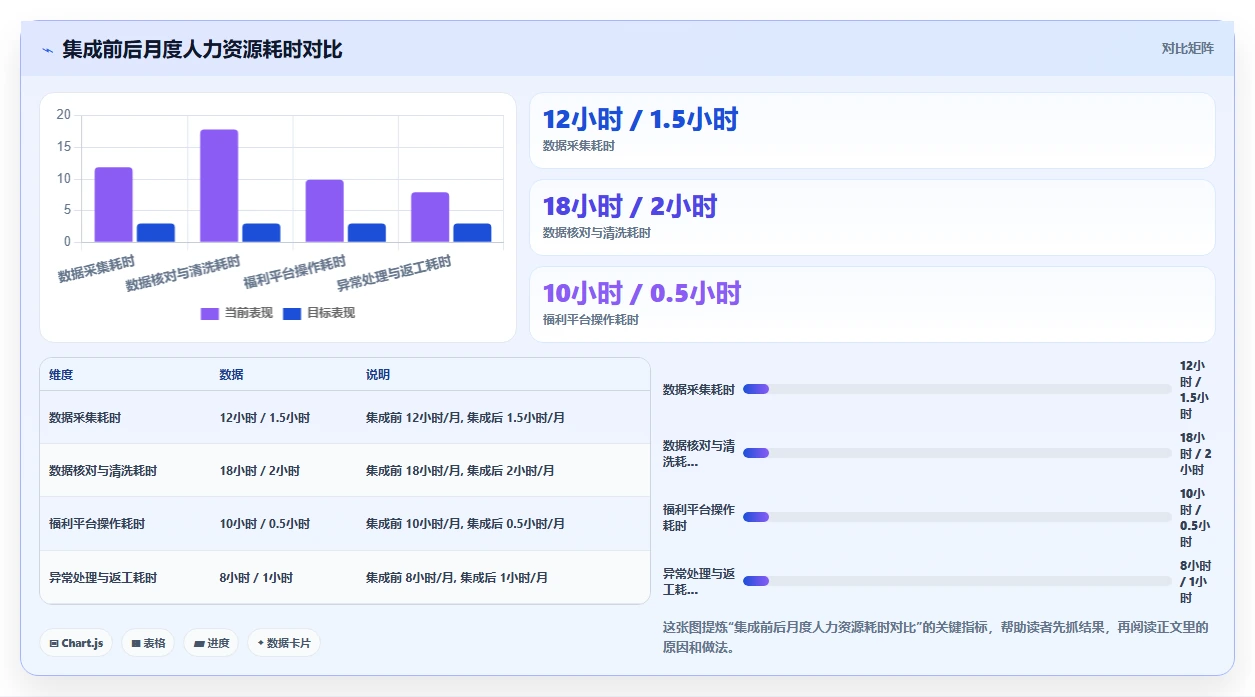Toggle the 目标表现 legend swatch
Viewport: 1255px width, 697px height.
pos(292,313)
